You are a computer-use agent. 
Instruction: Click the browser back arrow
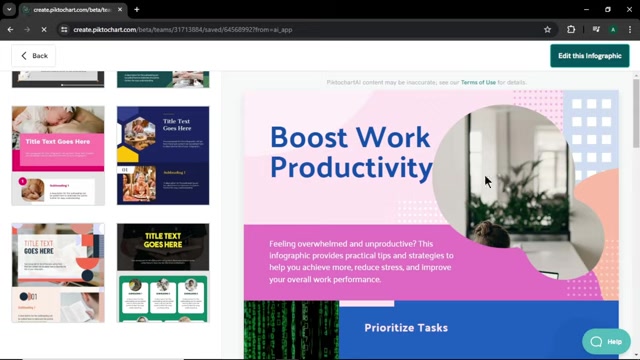coord(10,30)
